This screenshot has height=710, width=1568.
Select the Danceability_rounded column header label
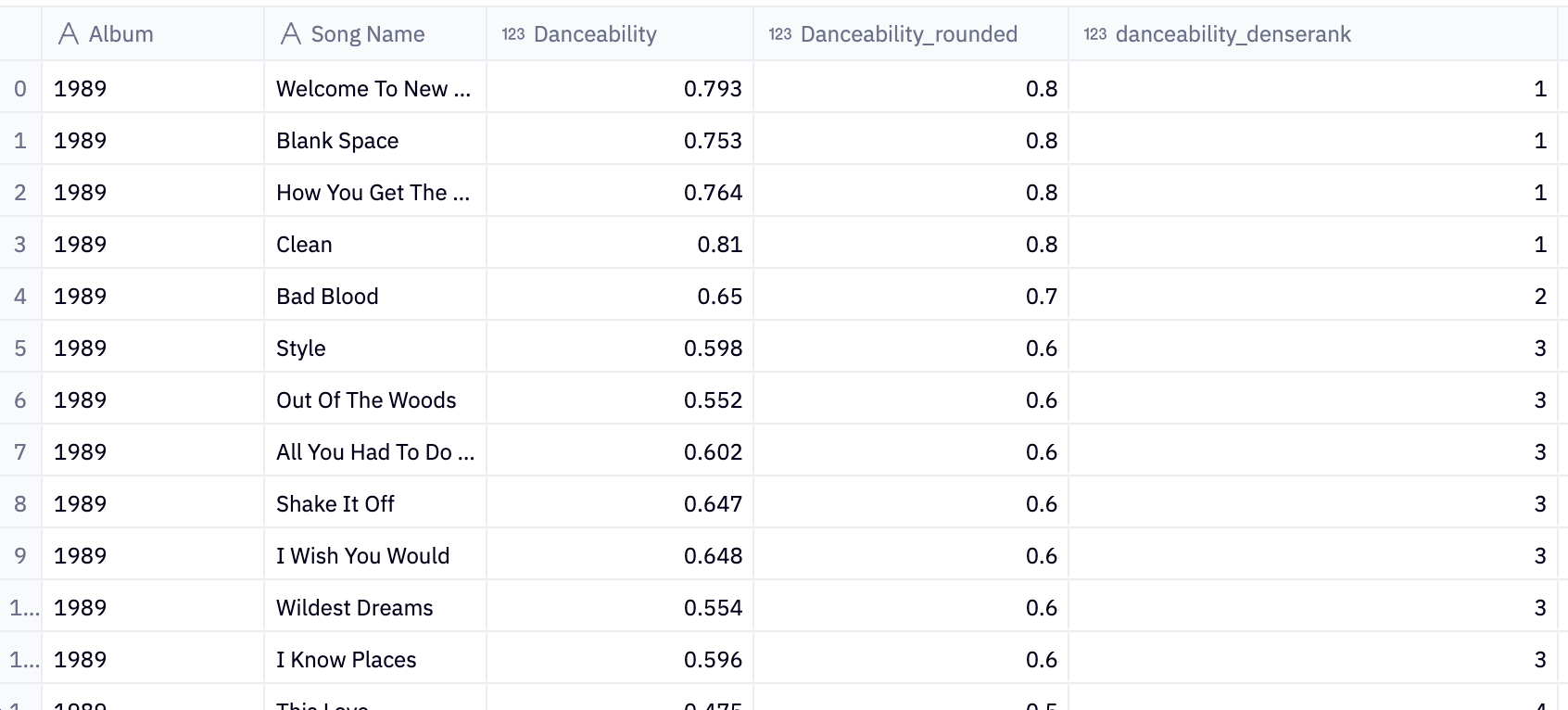(x=908, y=34)
